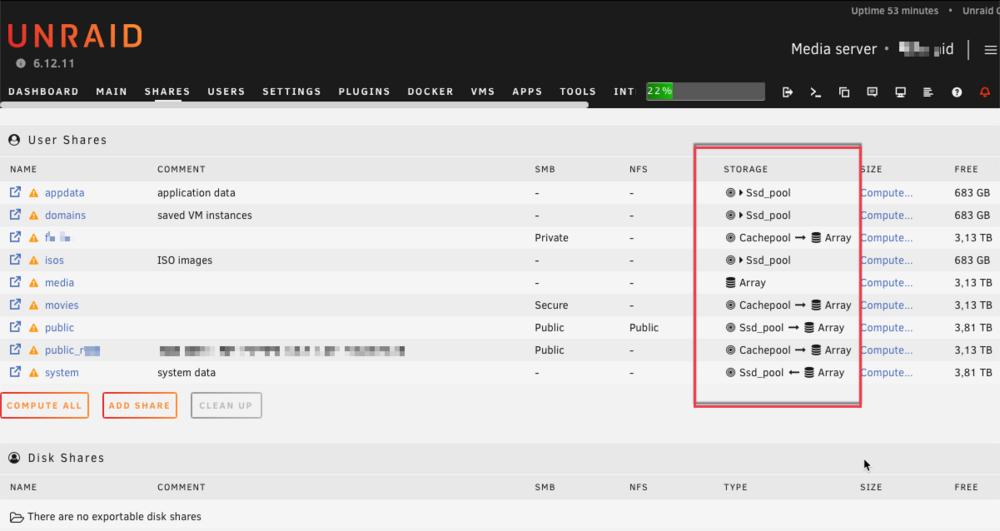Switch to the Tools tab
Screen dimensions: 1000x531
click(578, 92)
